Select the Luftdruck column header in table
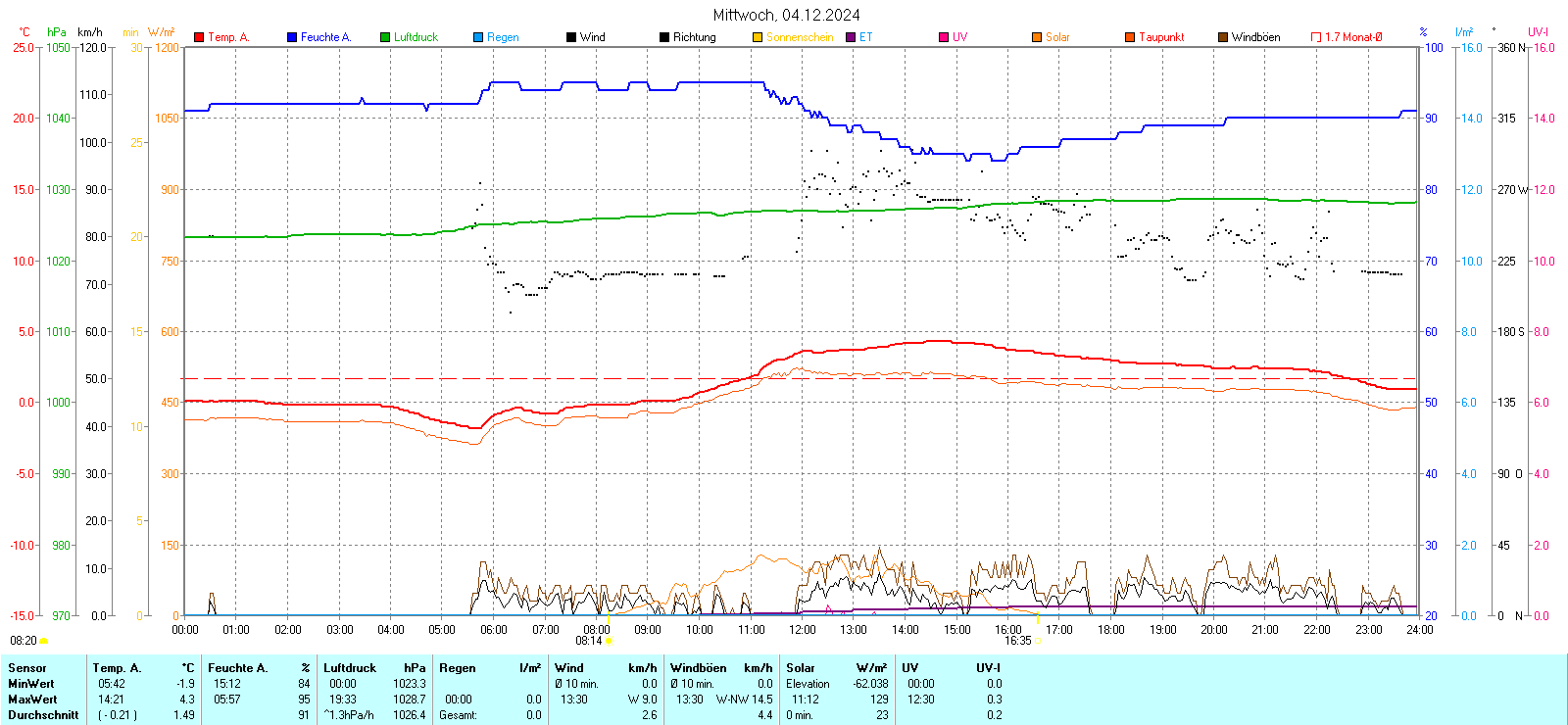This screenshot has height=725, width=1568. (x=350, y=668)
